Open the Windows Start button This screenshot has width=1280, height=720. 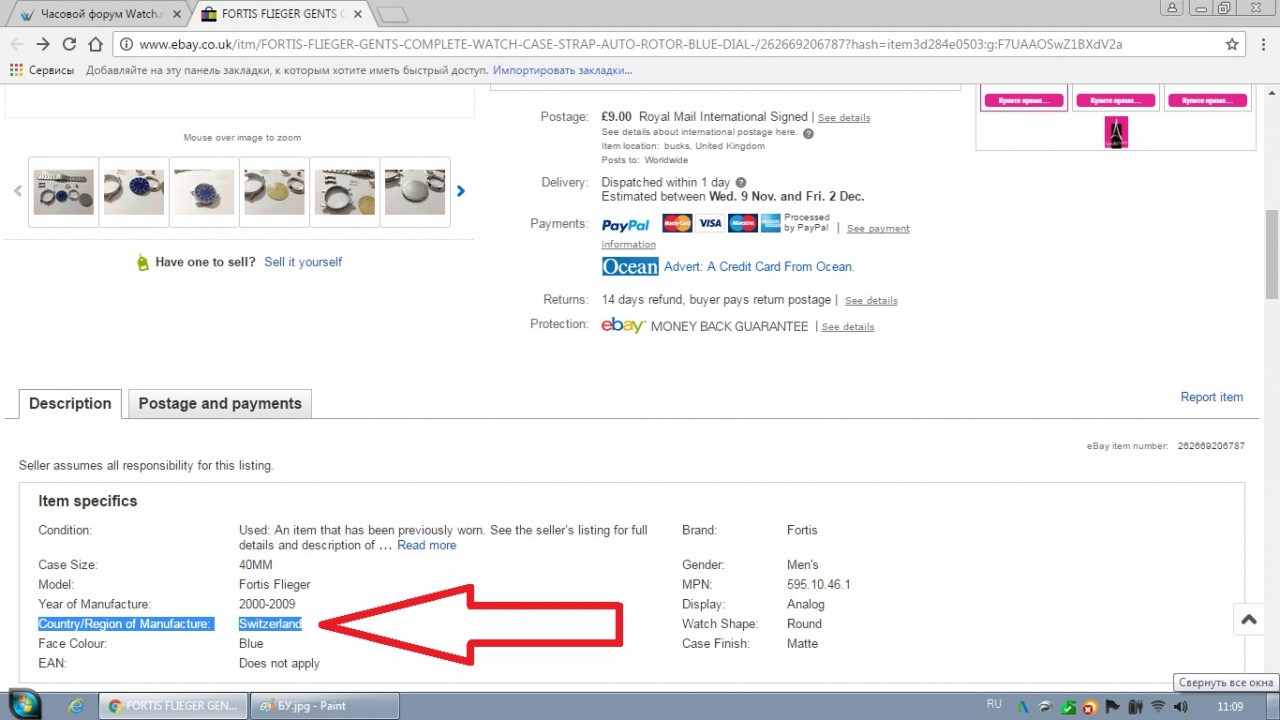tap(22, 704)
